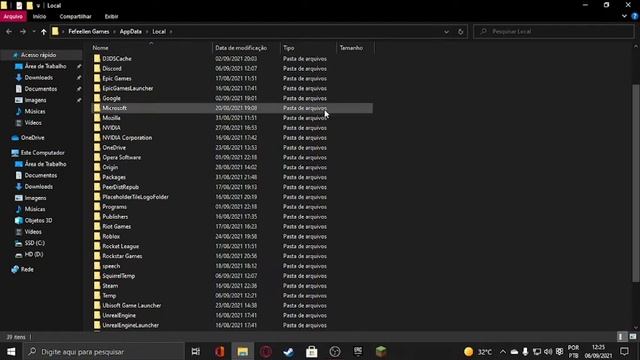
Task: Switch to the Compartilhar ribbon tab
Action: tap(76, 16)
